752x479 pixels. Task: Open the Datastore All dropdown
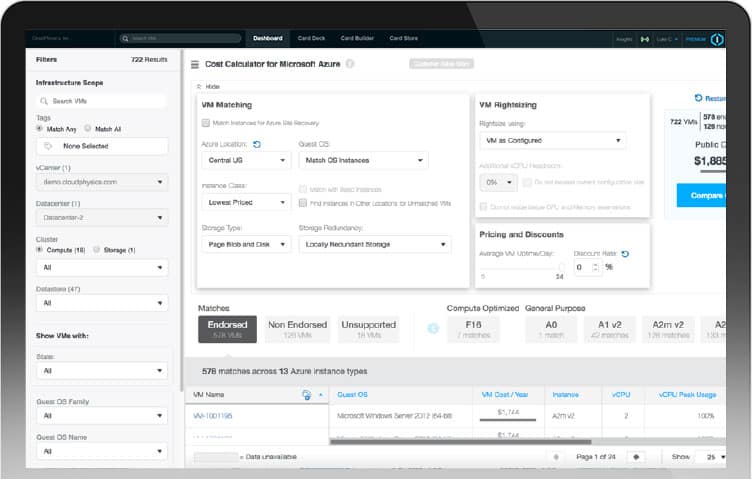102,303
